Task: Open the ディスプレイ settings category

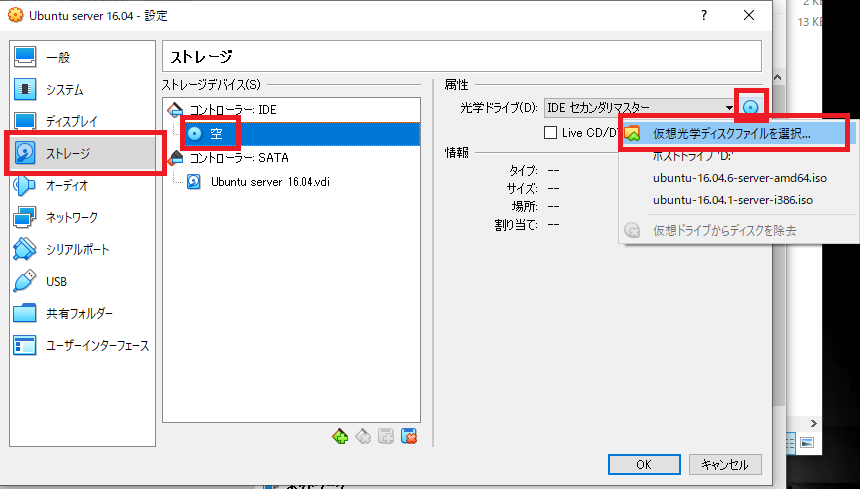Action: point(82,121)
